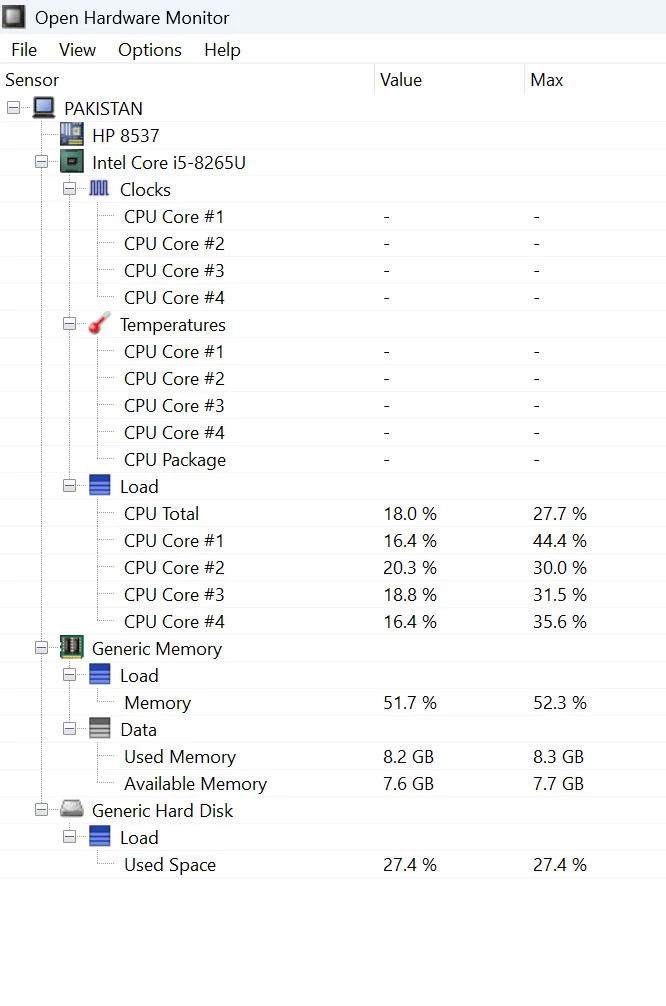Open the File menu
This screenshot has width=666, height=1006.
23,50
